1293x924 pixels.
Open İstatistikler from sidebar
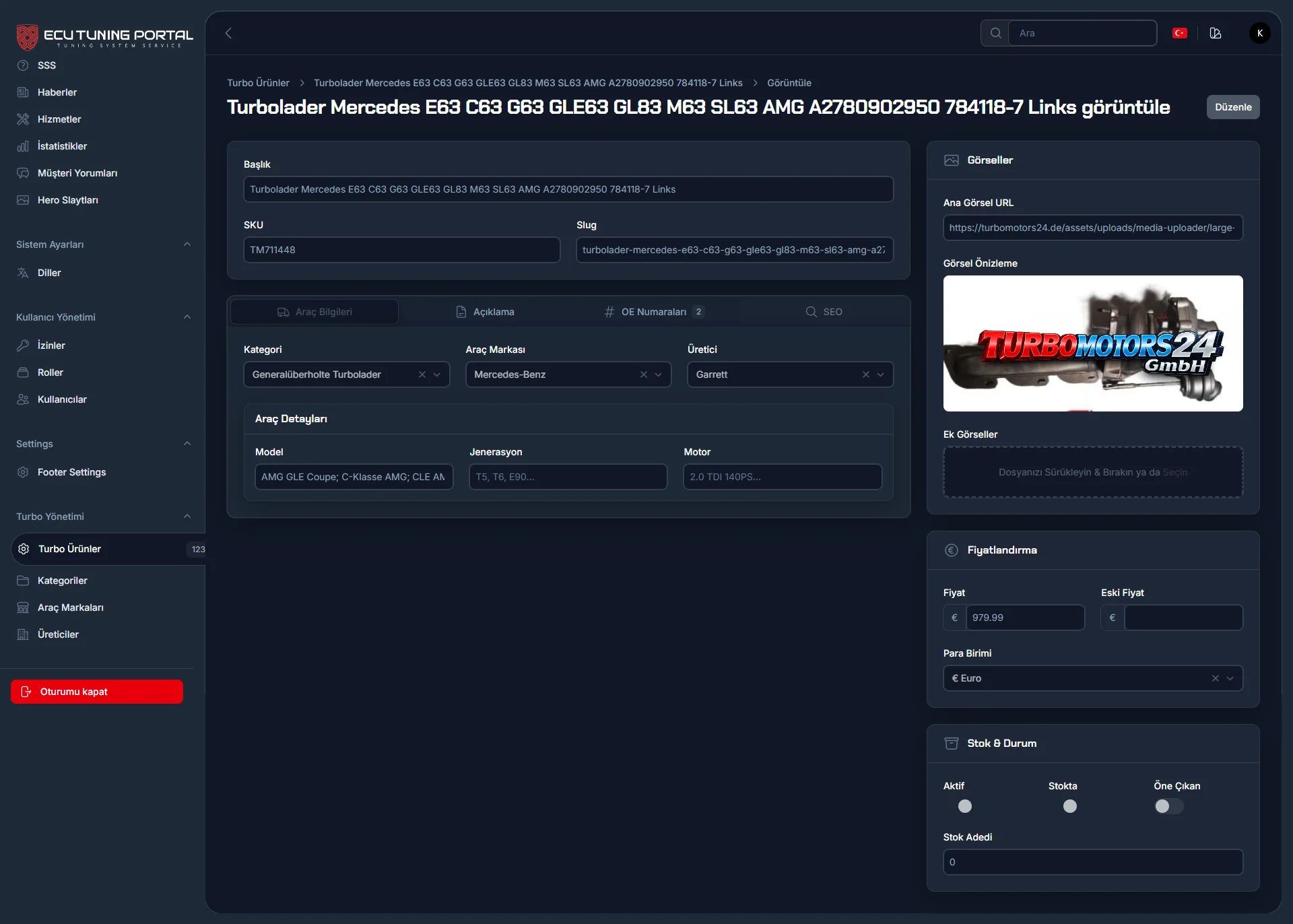pos(62,146)
